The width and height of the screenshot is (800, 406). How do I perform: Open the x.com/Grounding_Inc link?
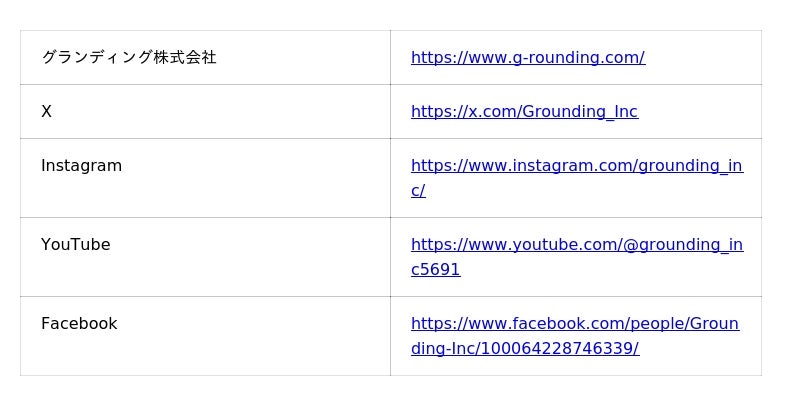click(x=524, y=112)
